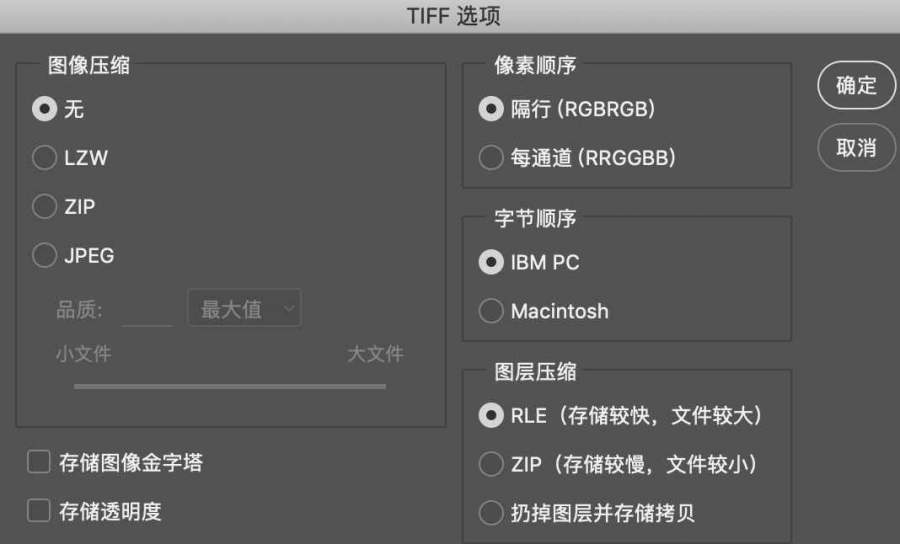
Task: Choose Macintosh byte order option
Action: (490, 311)
